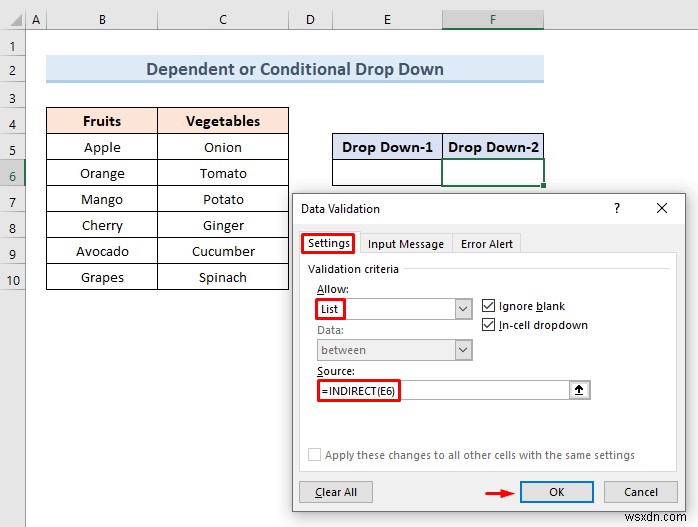Select the Avocado cell
The width and height of the screenshot is (698, 527).
102,251
